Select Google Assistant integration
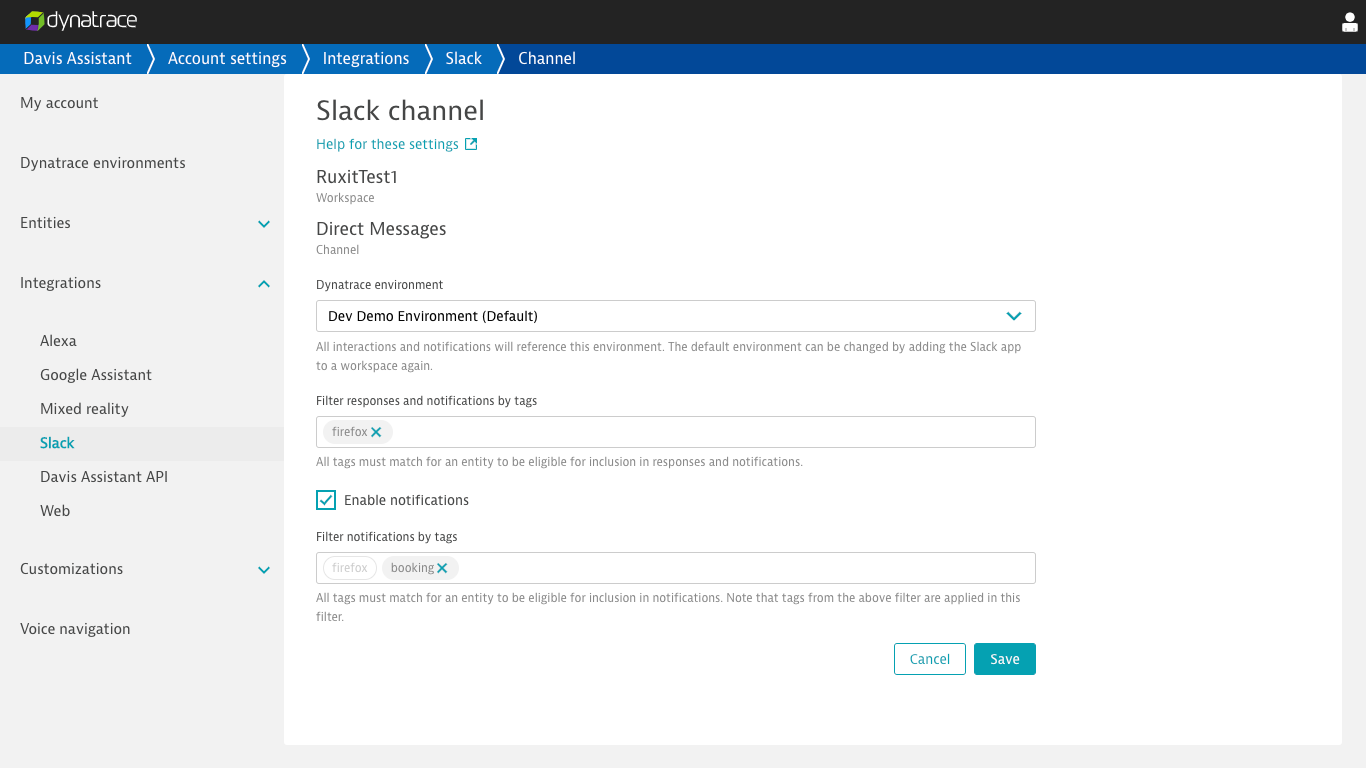Viewport: 1366px width, 768px height. click(x=96, y=375)
